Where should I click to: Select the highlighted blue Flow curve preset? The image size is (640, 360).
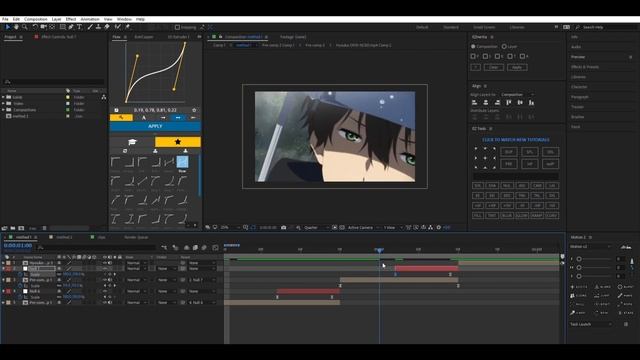click(x=182, y=162)
